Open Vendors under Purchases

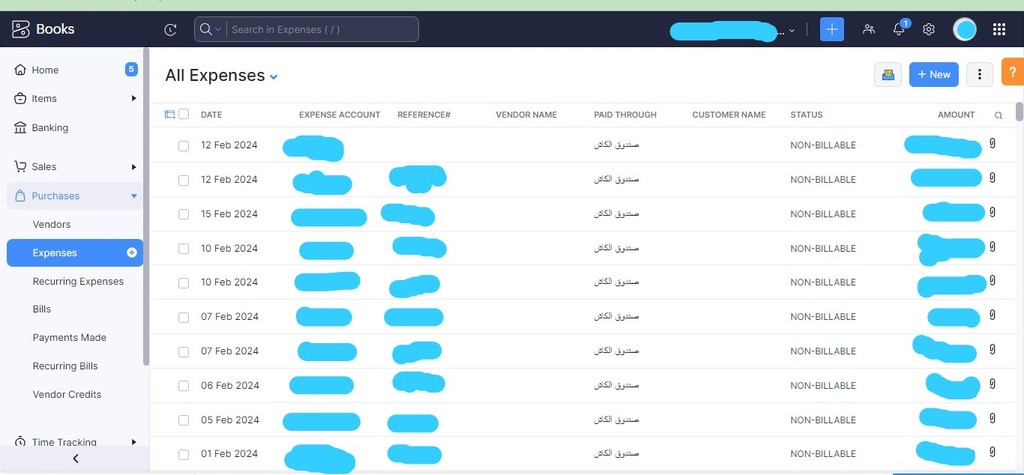point(52,224)
